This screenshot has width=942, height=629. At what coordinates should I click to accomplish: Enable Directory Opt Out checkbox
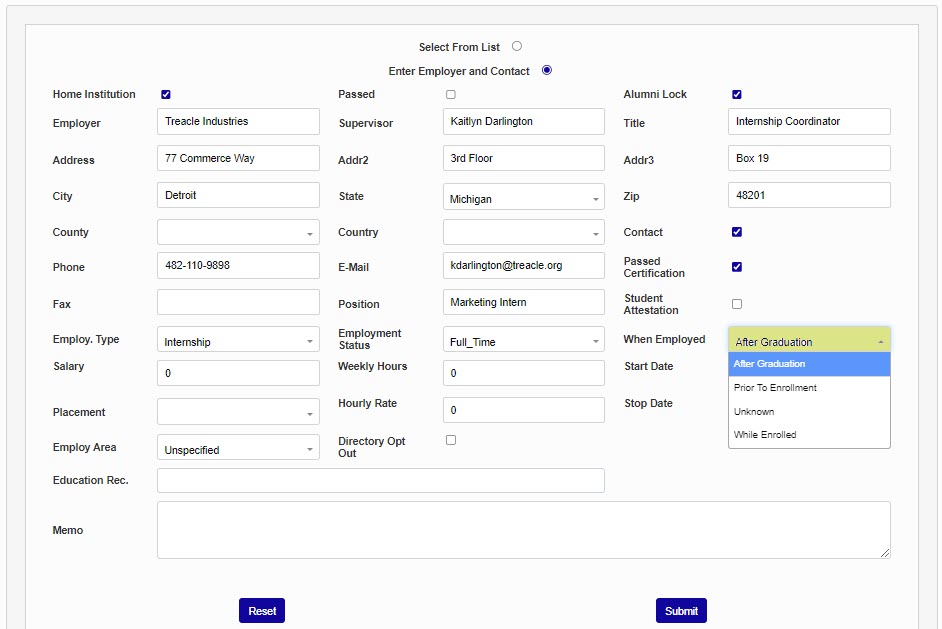[x=451, y=440]
